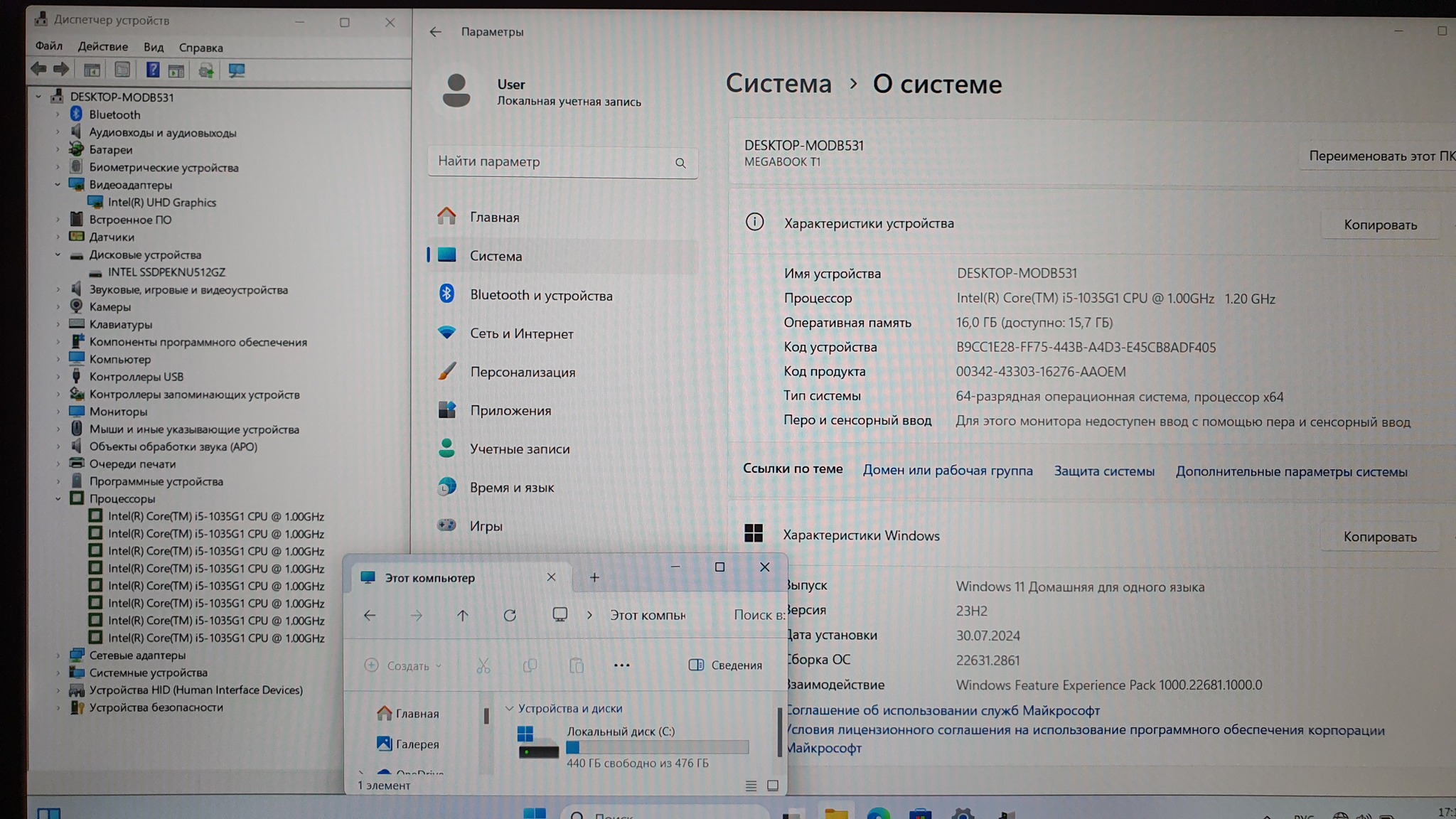Open the Действие menu

(102, 47)
